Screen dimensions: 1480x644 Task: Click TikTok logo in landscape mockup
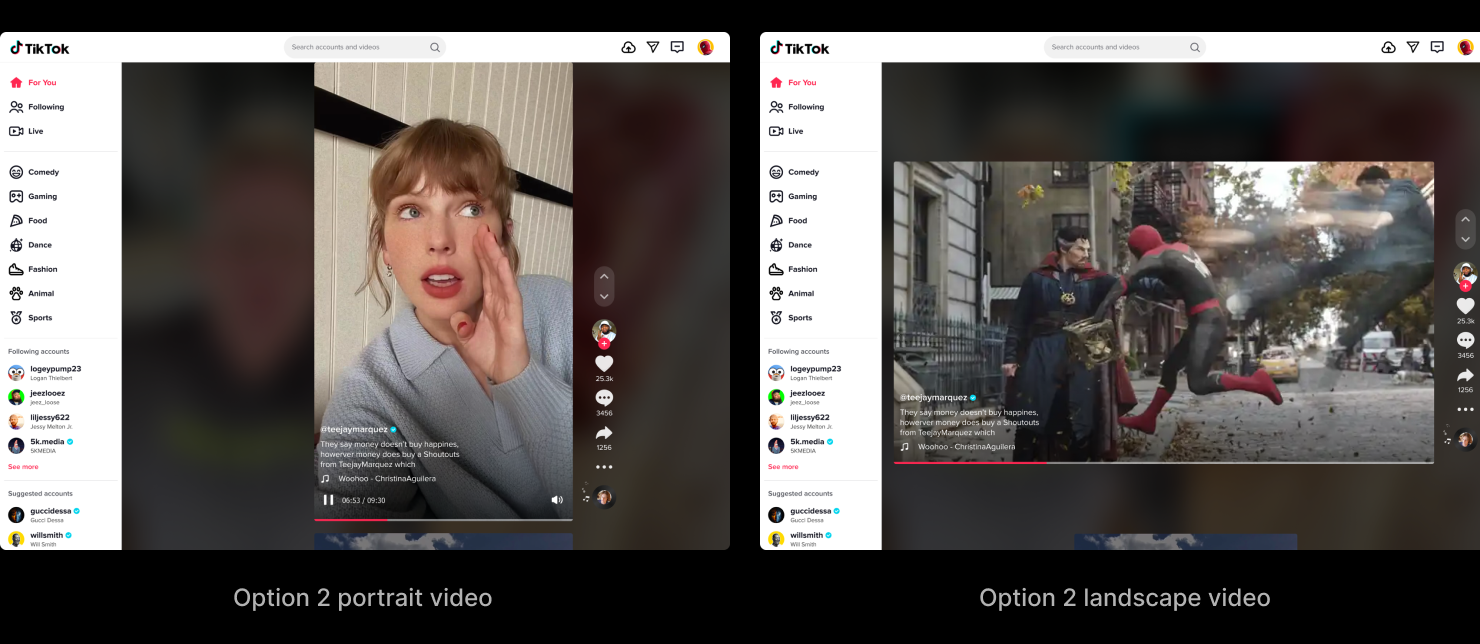click(x=800, y=48)
